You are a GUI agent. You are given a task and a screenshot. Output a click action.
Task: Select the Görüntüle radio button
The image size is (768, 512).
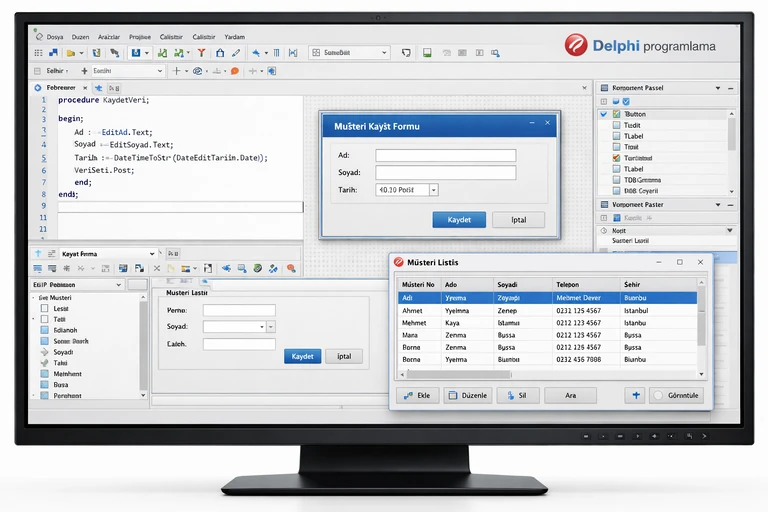pos(658,396)
